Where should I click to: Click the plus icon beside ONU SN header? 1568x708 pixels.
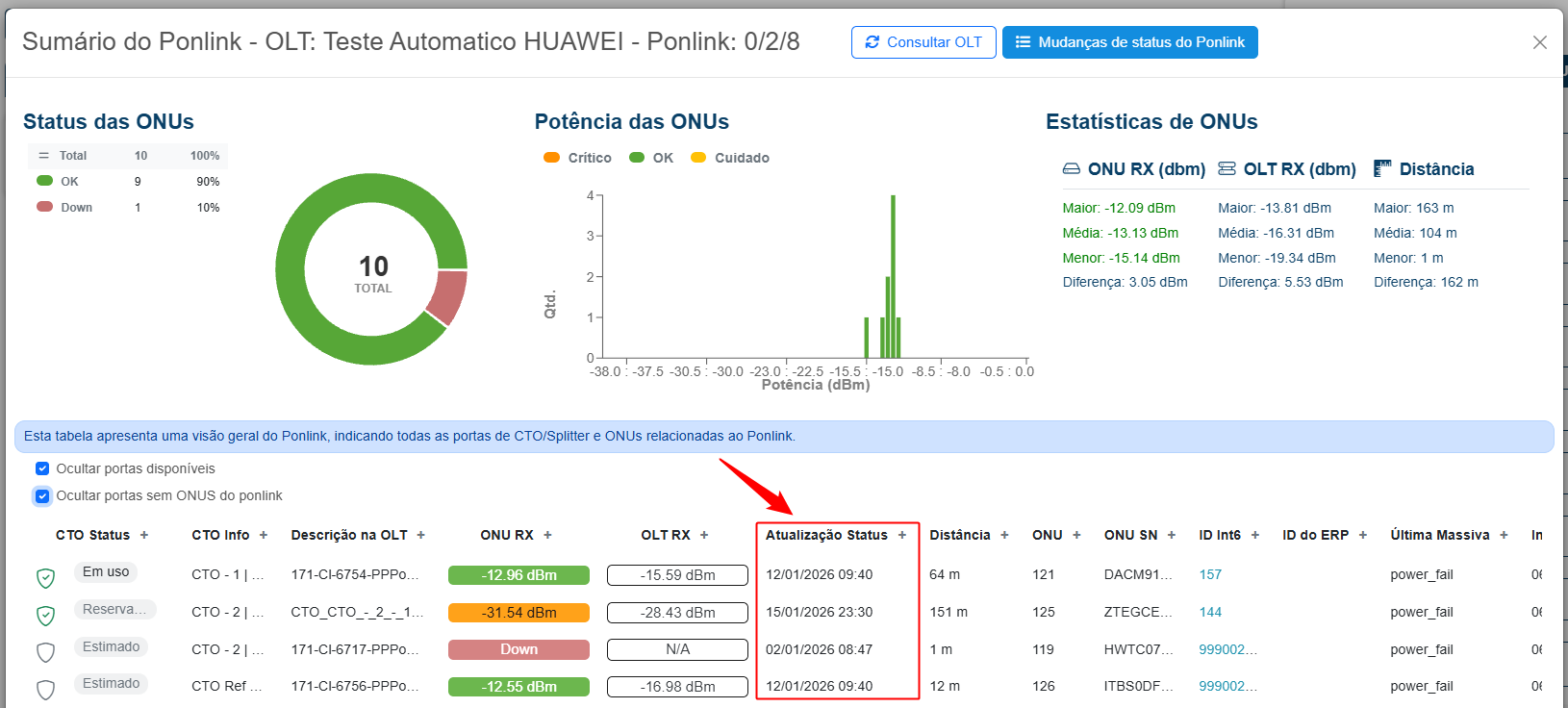[1172, 536]
